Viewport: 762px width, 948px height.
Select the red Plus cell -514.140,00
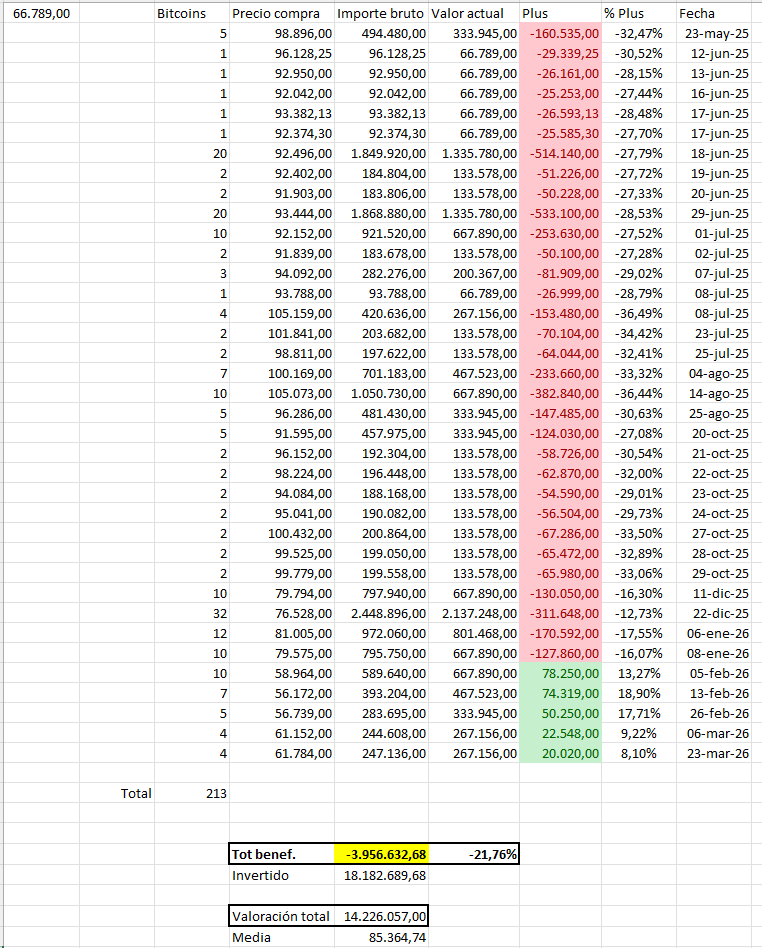coord(561,154)
